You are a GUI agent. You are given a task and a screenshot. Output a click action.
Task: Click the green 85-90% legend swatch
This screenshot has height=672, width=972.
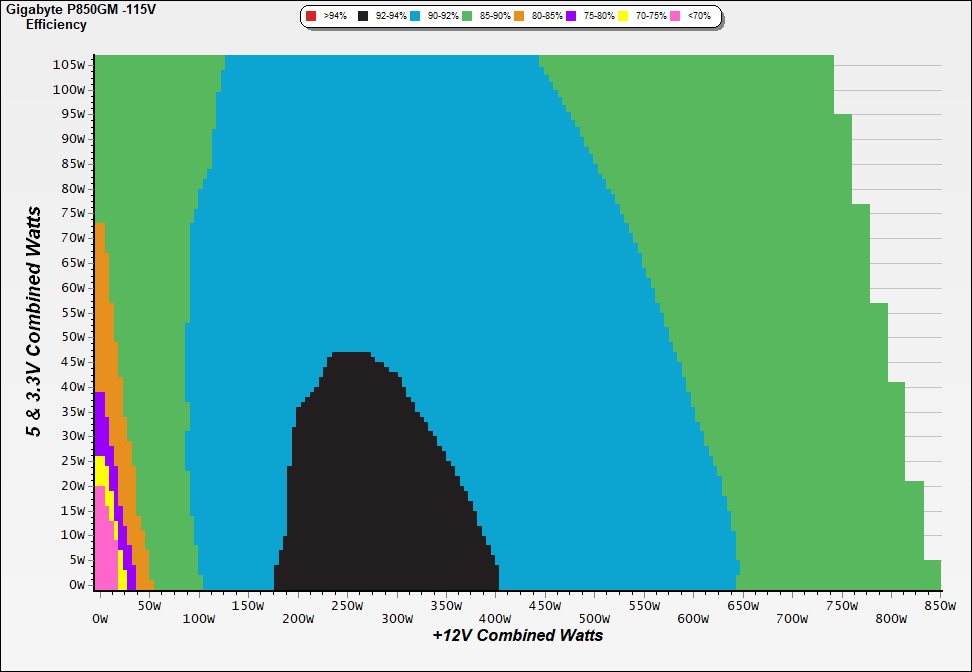point(467,17)
